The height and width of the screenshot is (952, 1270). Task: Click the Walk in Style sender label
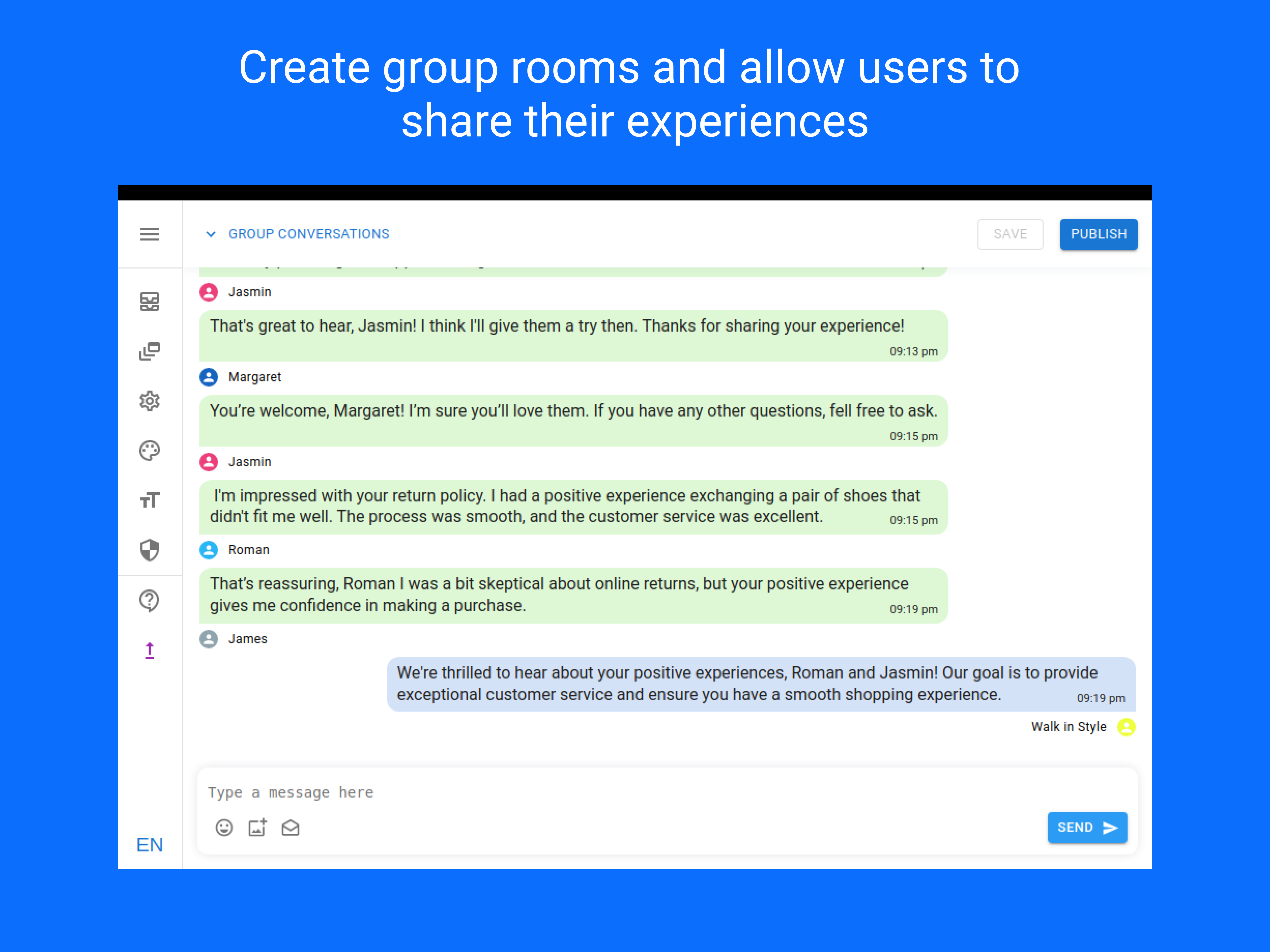[x=1069, y=727]
